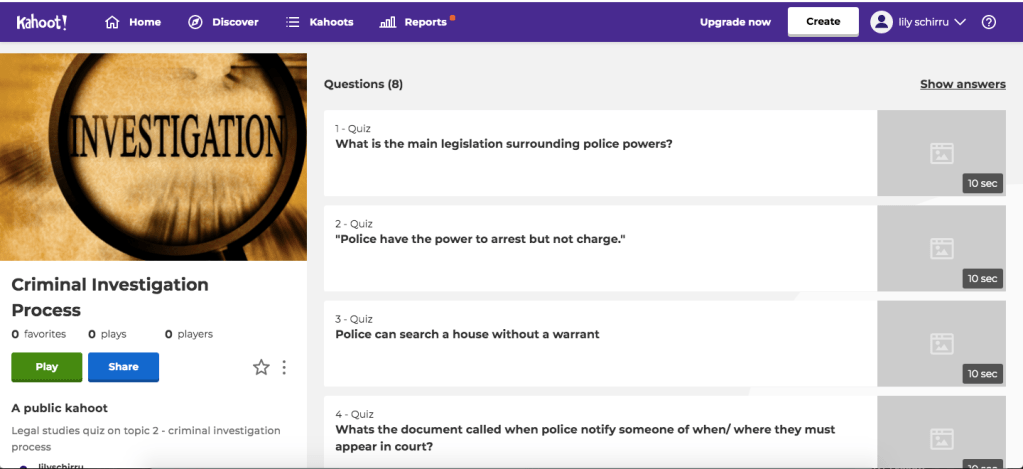This screenshot has height=469, width=1023.
Task: Open the help question mark icon
Action: (x=989, y=22)
